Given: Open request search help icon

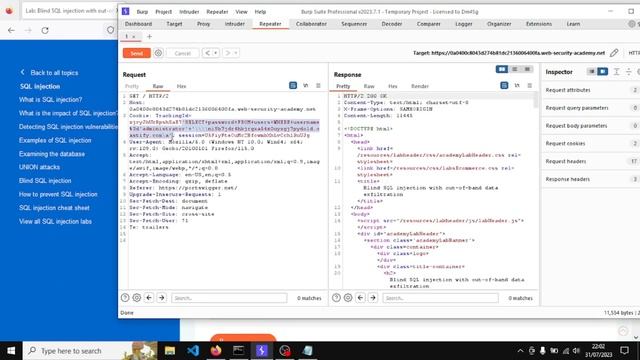Looking at the screenshot, I should point(125,298).
